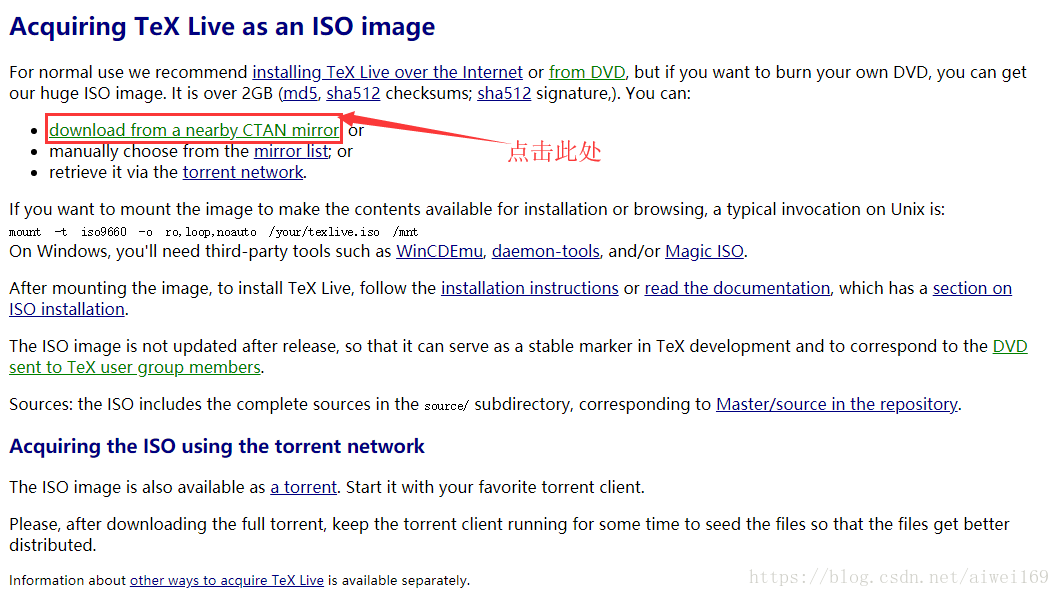Screen dimensions: 1060x597
Task: Follow the 'from DVD' link
Action: tap(587, 72)
